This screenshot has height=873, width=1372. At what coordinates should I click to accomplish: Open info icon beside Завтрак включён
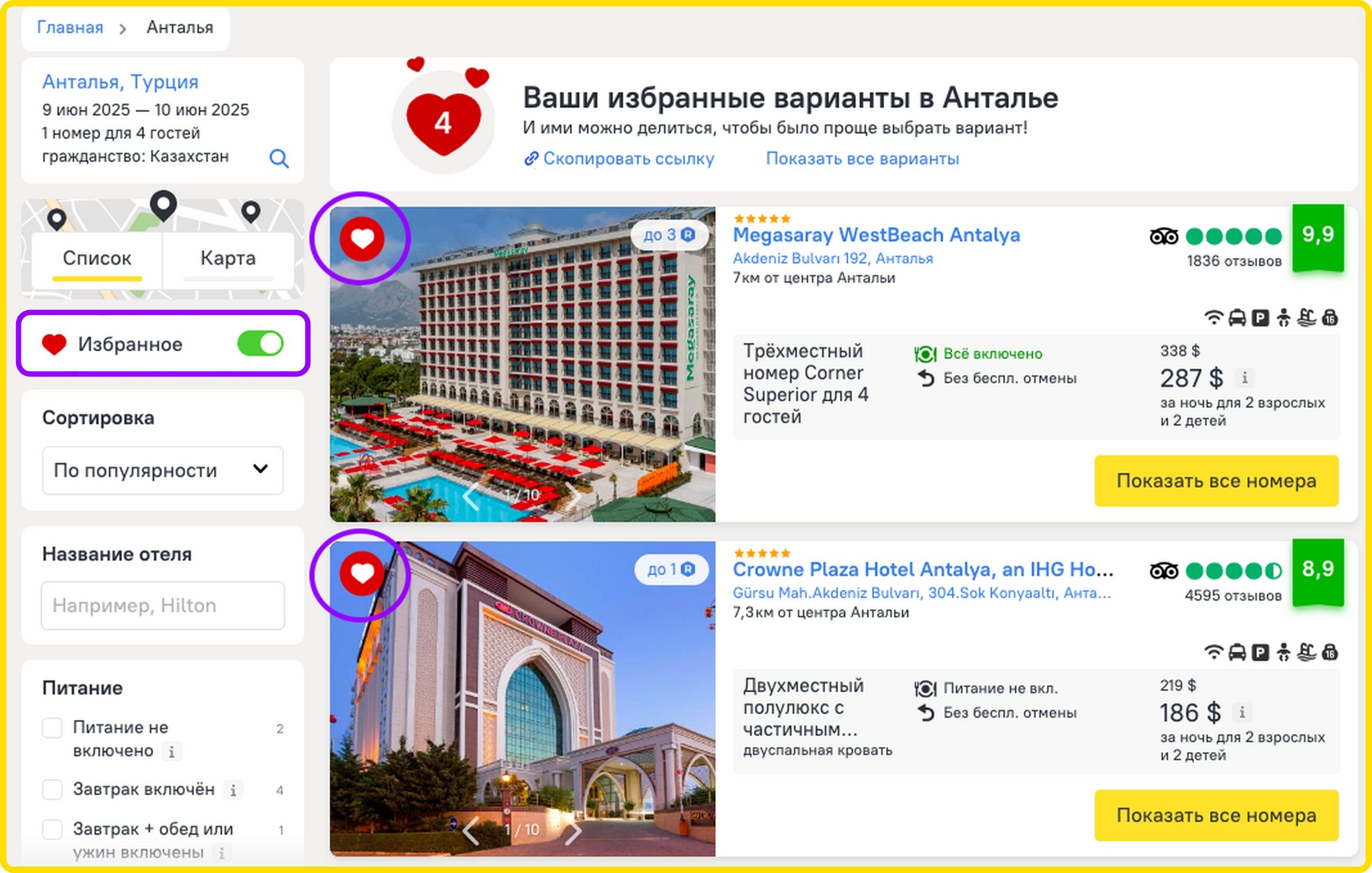click(233, 790)
